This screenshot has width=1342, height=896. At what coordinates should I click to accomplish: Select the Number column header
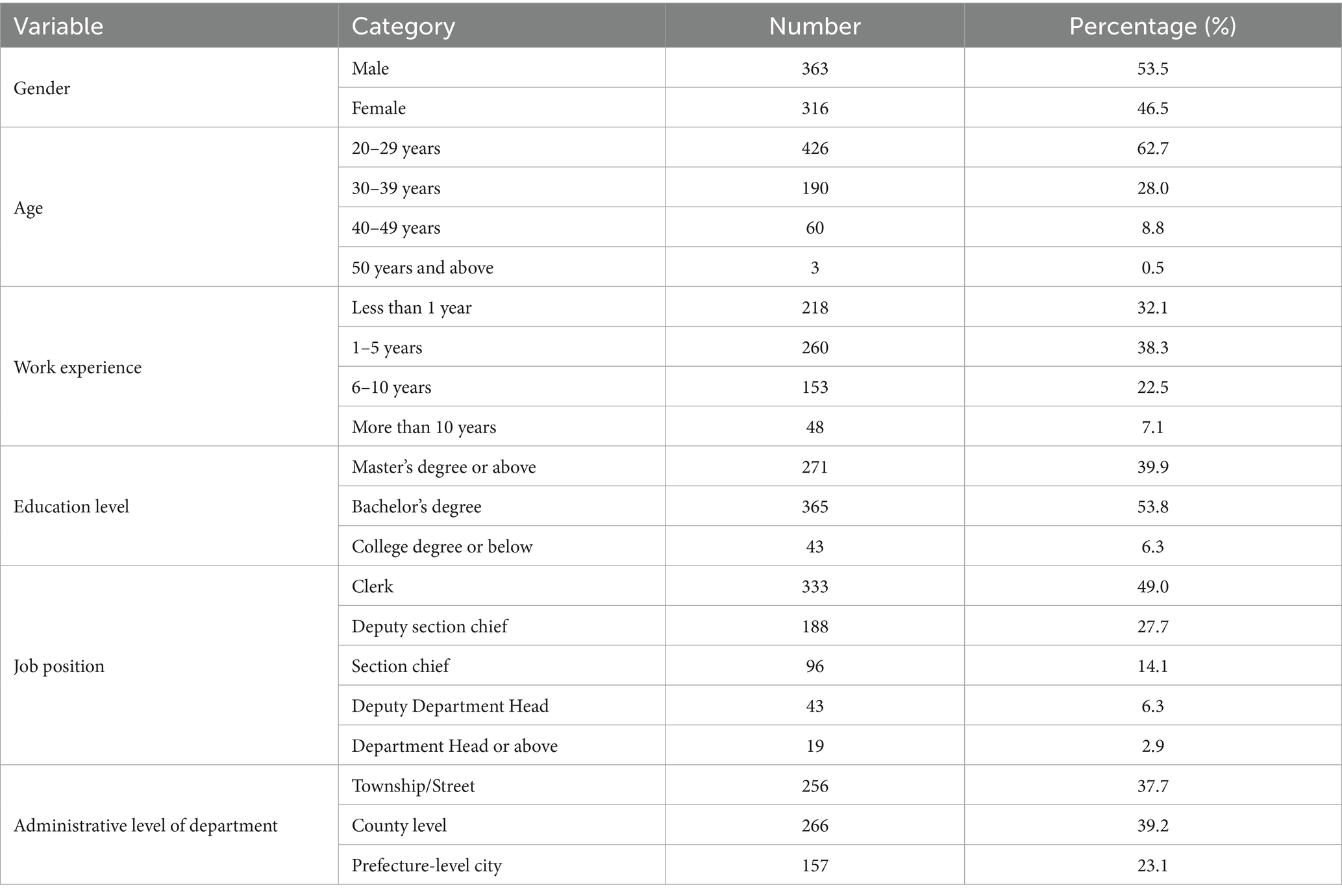tap(814, 26)
